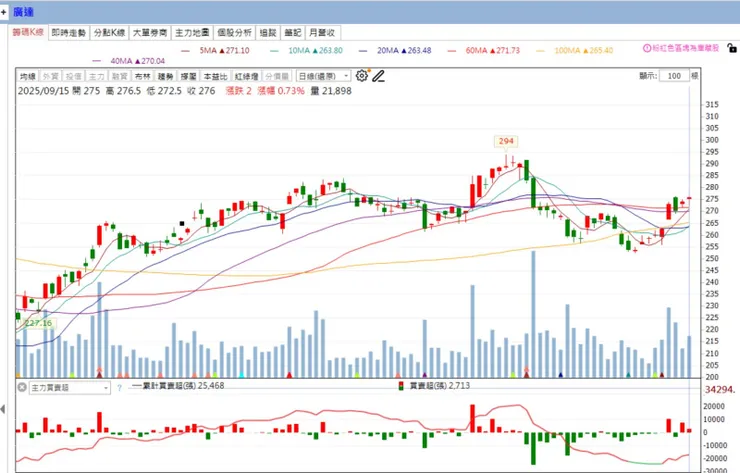740x473 pixels.
Task: Open the 月營收 tab
Action: tap(322, 33)
